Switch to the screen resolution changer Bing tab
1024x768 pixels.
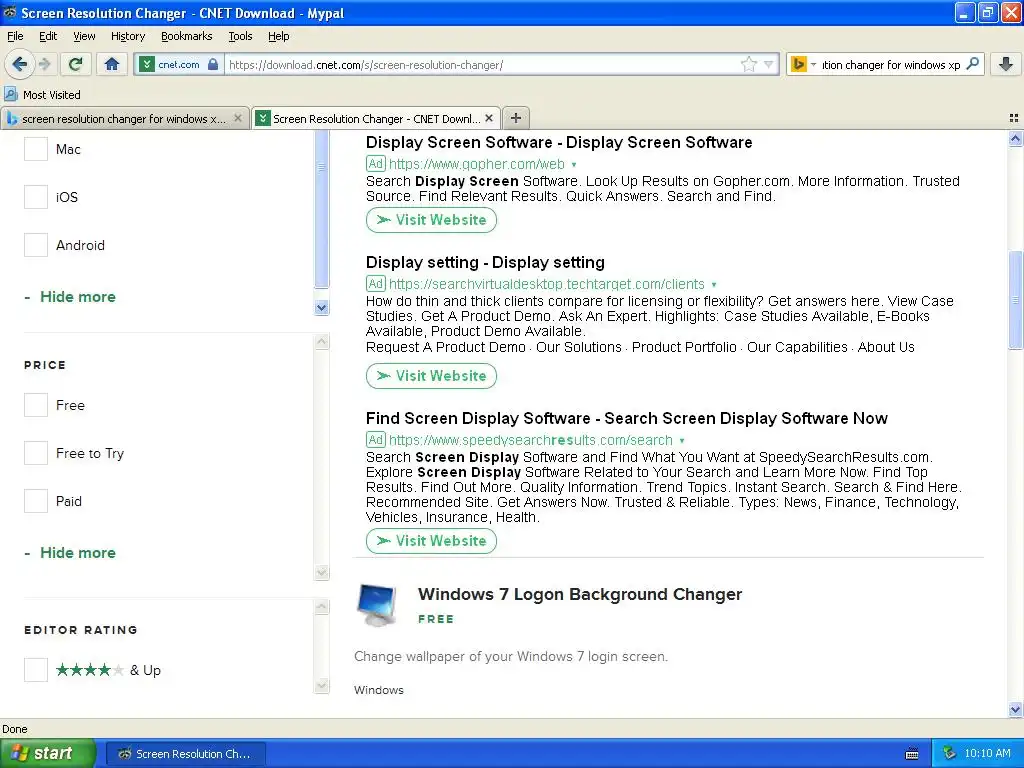pos(125,118)
